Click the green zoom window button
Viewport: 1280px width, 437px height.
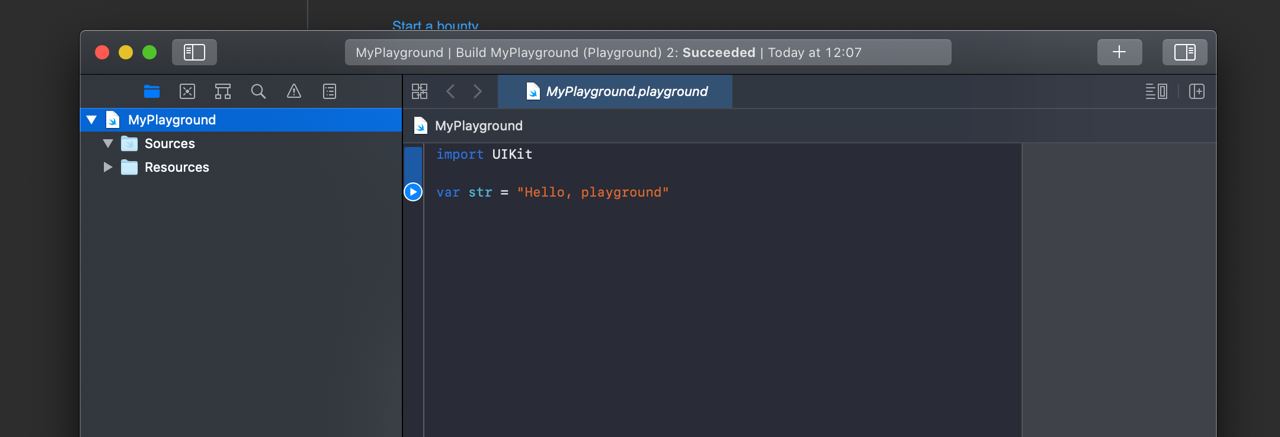[150, 52]
